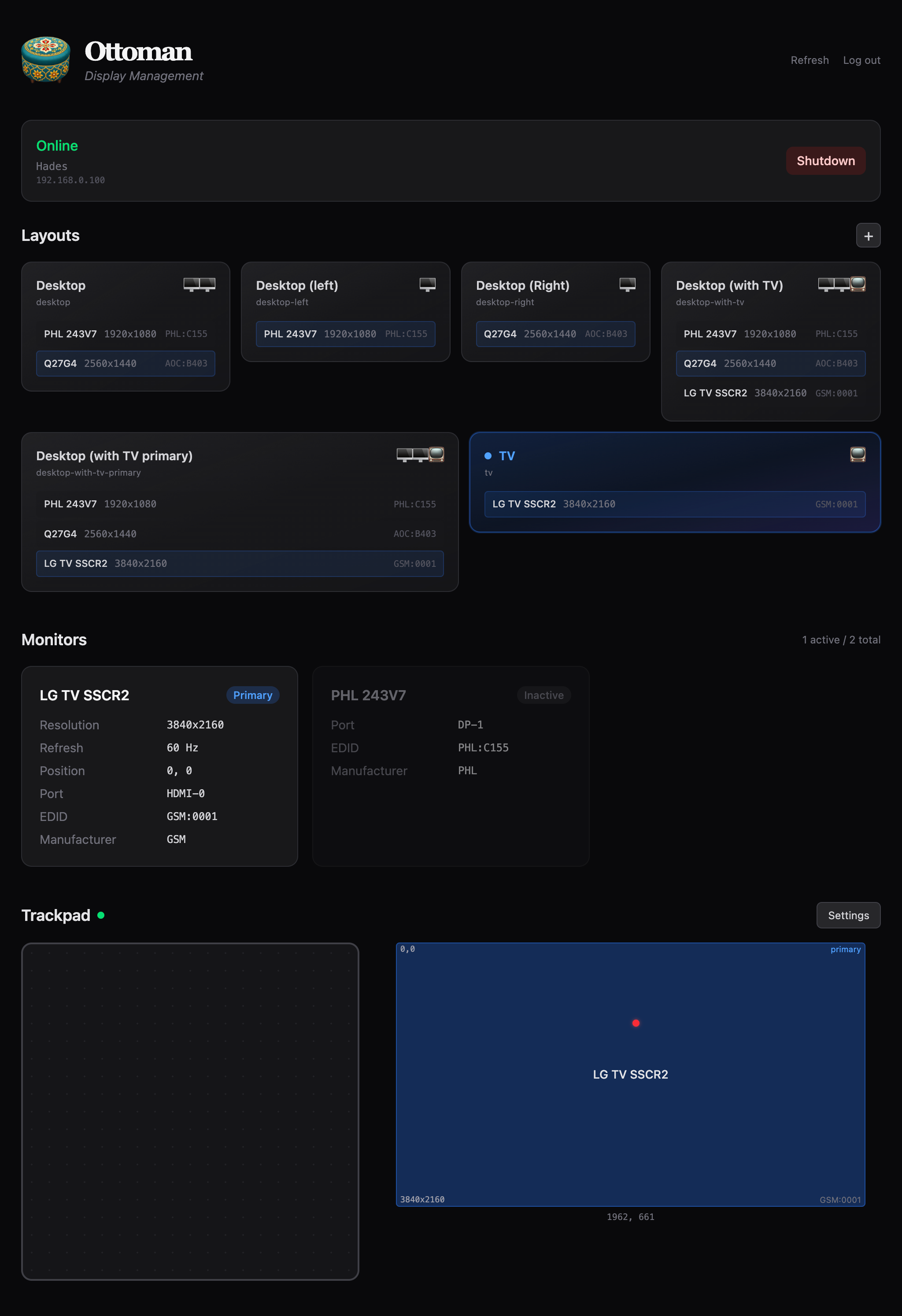The image size is (902, 1316).
Task: Click the monitor icon on the Desktop (Right) card
Action: point(628,285)
